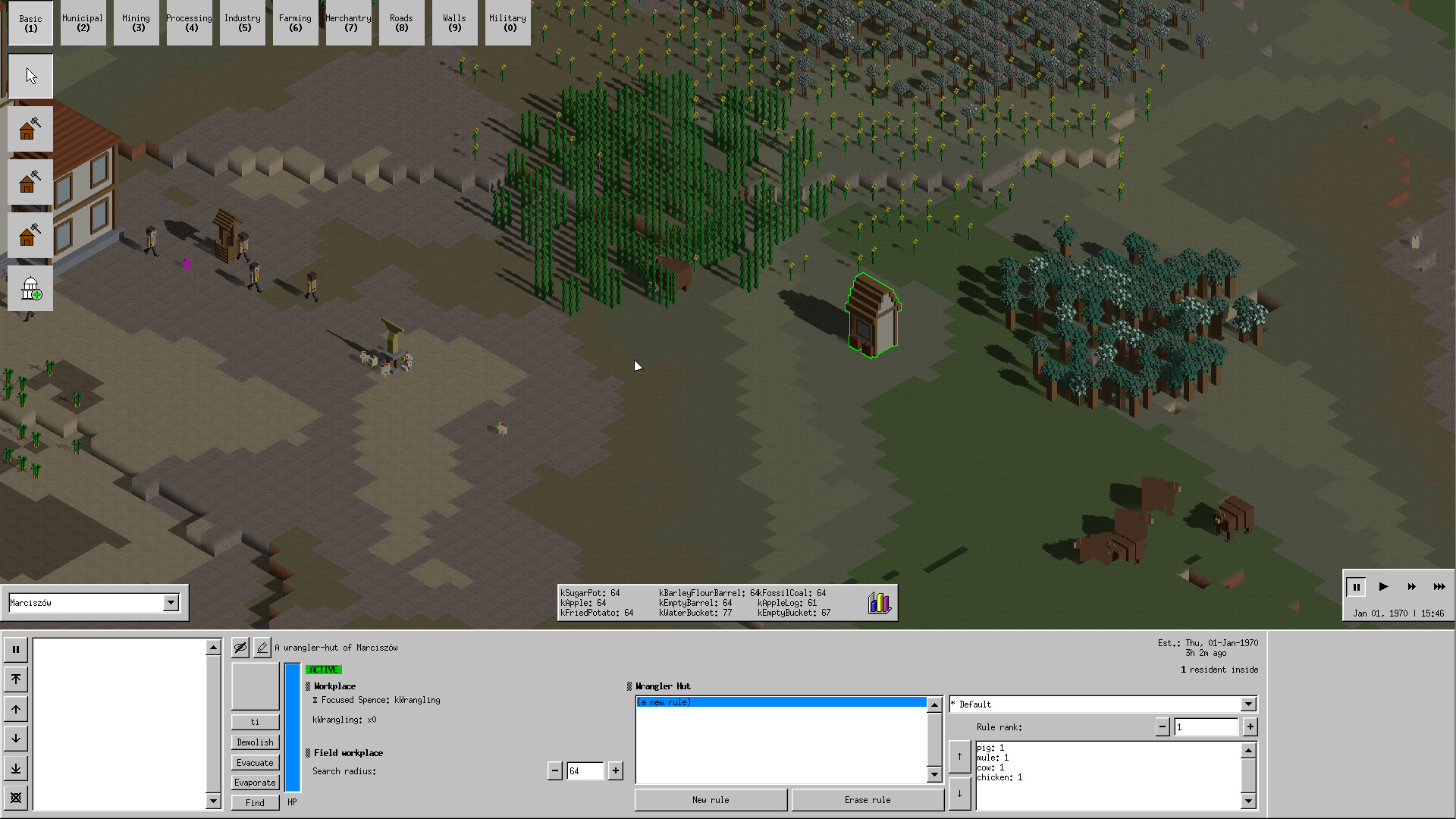Image resolution: width=1456 pixels, height=819 pixels.
Task: Open the Farming (6) tab
Action: tap(296, 23)
